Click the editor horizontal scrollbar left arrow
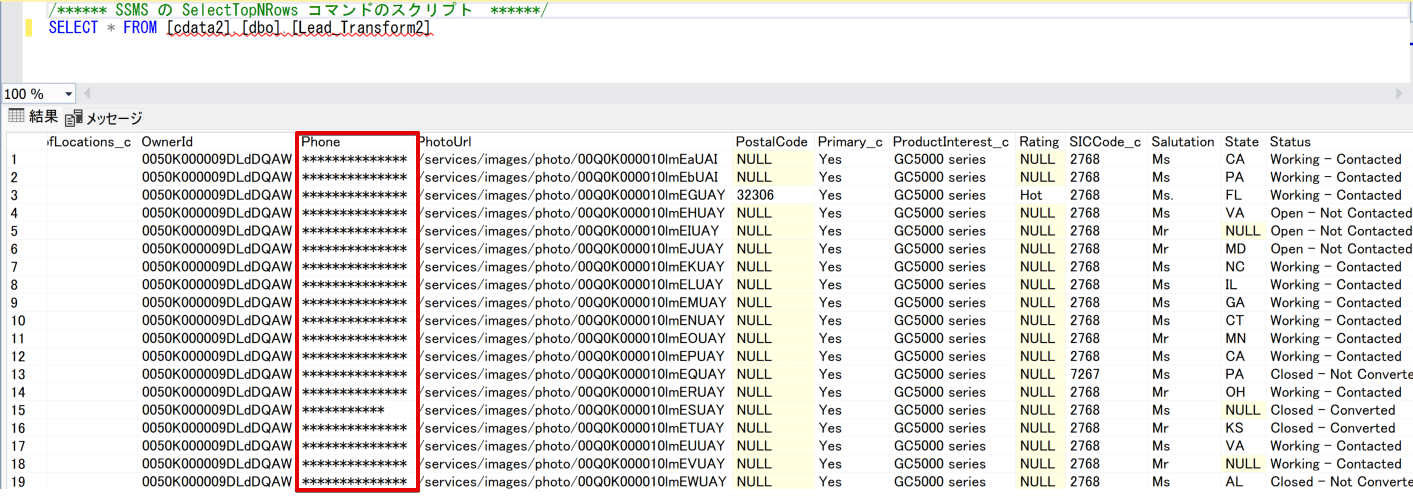 86,94
